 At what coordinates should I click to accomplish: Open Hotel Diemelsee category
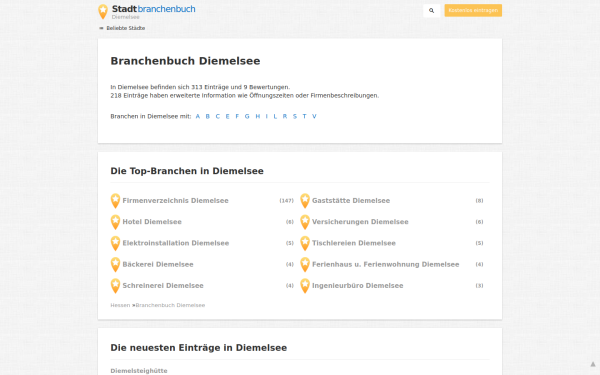pyautogui.click(x=152, y=222)
